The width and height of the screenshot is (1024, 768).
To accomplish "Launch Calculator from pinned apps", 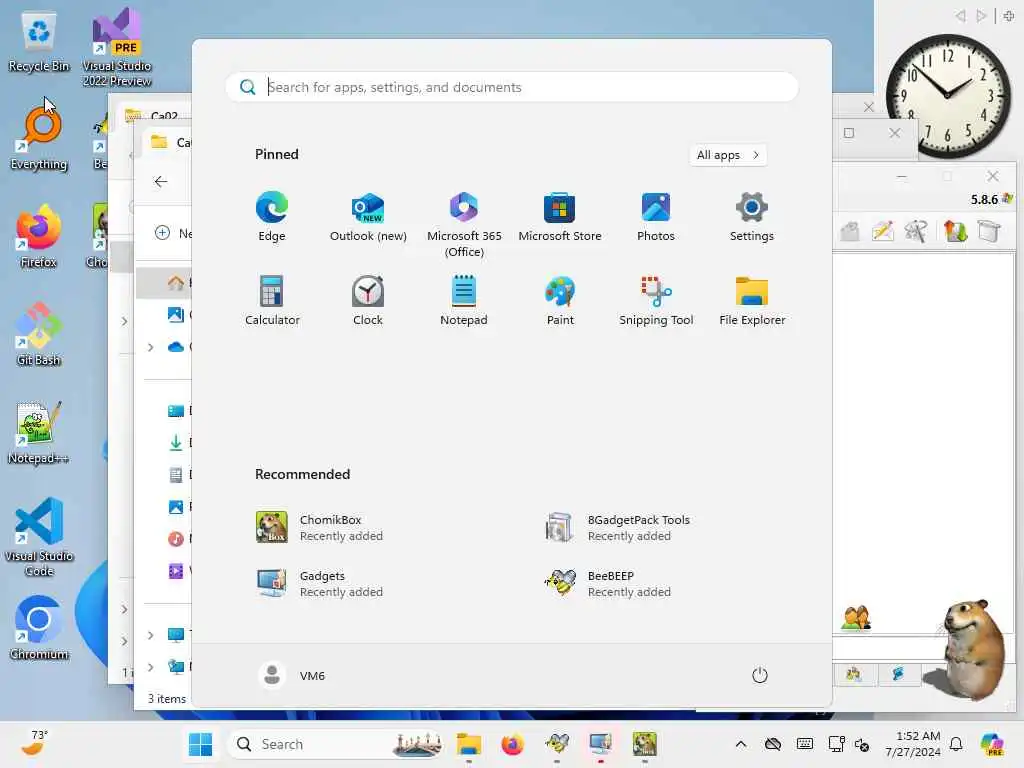I will click(x=272, y=300).
